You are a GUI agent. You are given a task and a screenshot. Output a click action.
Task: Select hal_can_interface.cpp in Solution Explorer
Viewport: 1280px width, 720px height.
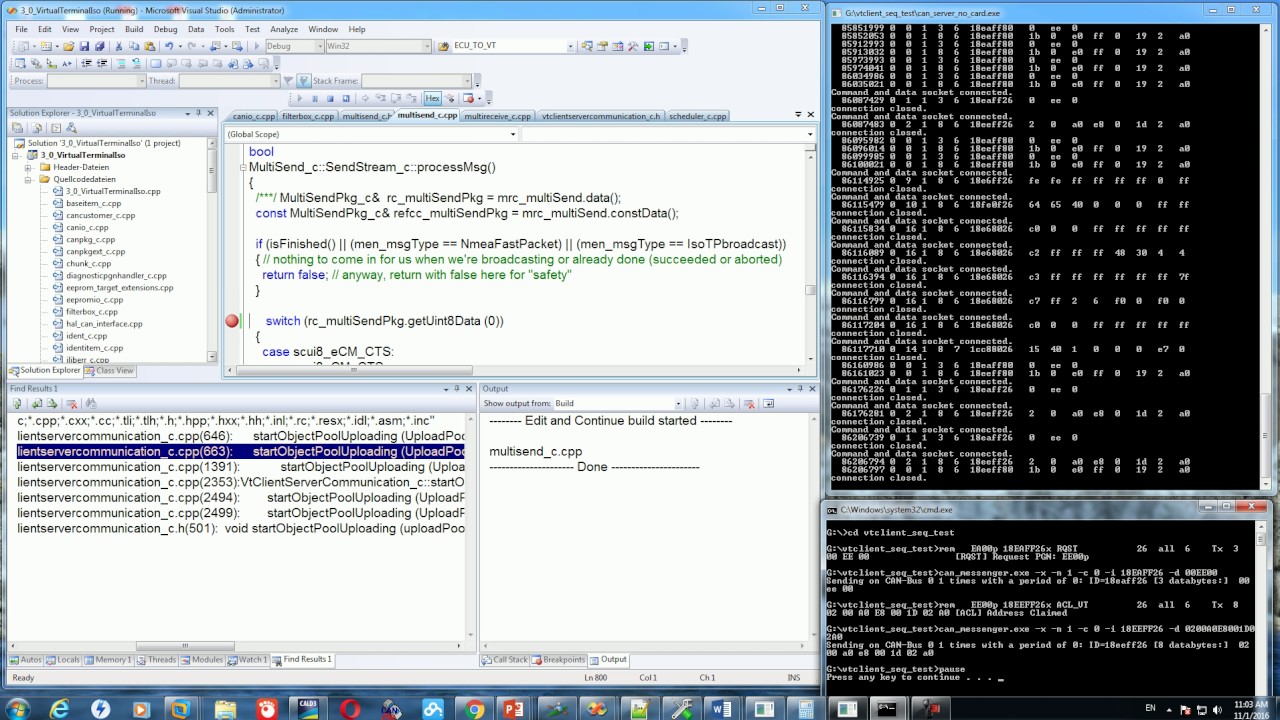104,324
